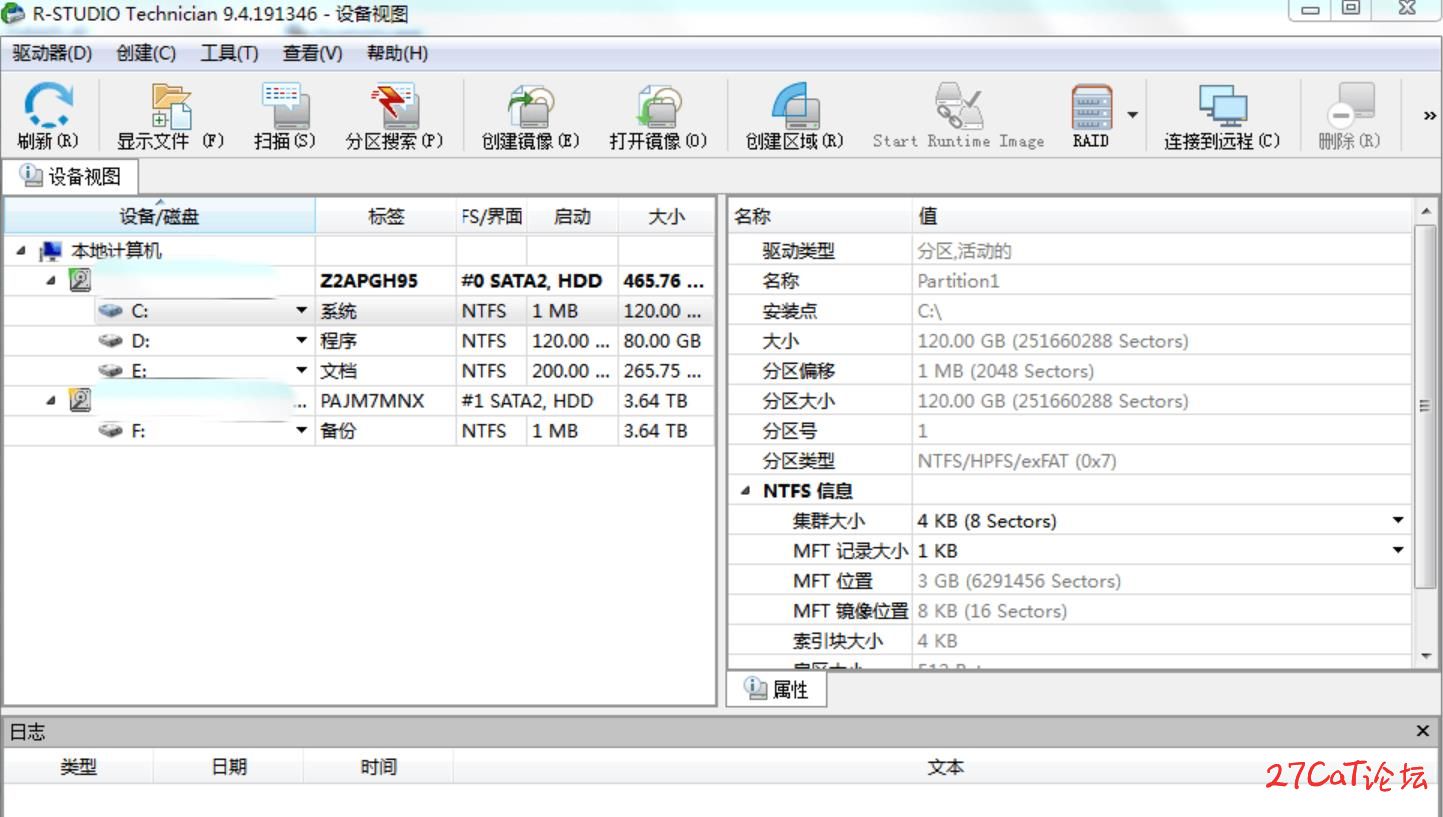This screenshot has width=1443, height=817.
Task: Select Create Region (创建区域) tool
Action: click(x=795, y=108)
